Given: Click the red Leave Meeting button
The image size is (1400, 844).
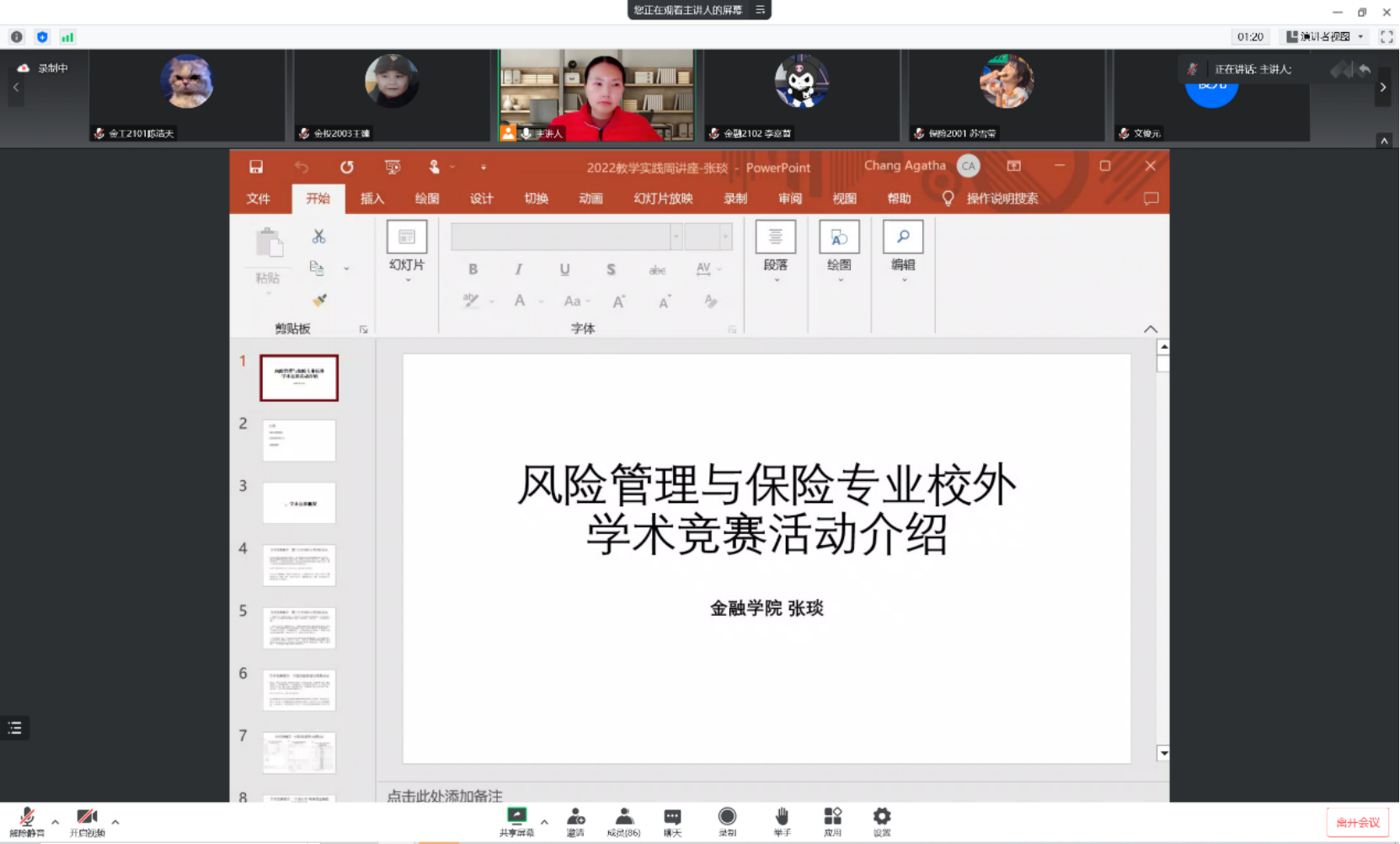Looking at the screenshot, I should click(1357, 822).
